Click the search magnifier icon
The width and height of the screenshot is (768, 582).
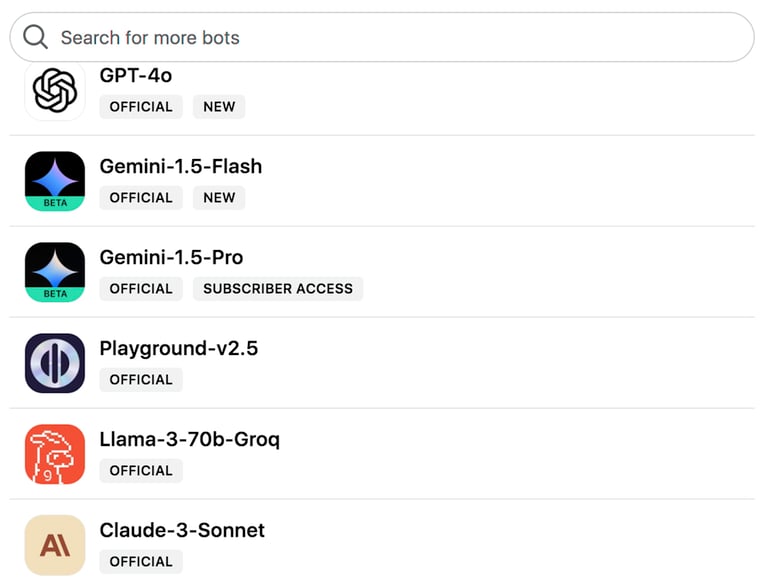pos(35,38)
